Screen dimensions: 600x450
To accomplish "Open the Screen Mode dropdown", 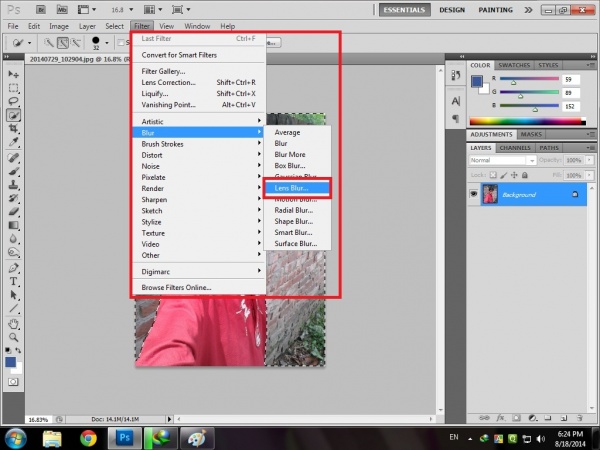I will (181, 10).
